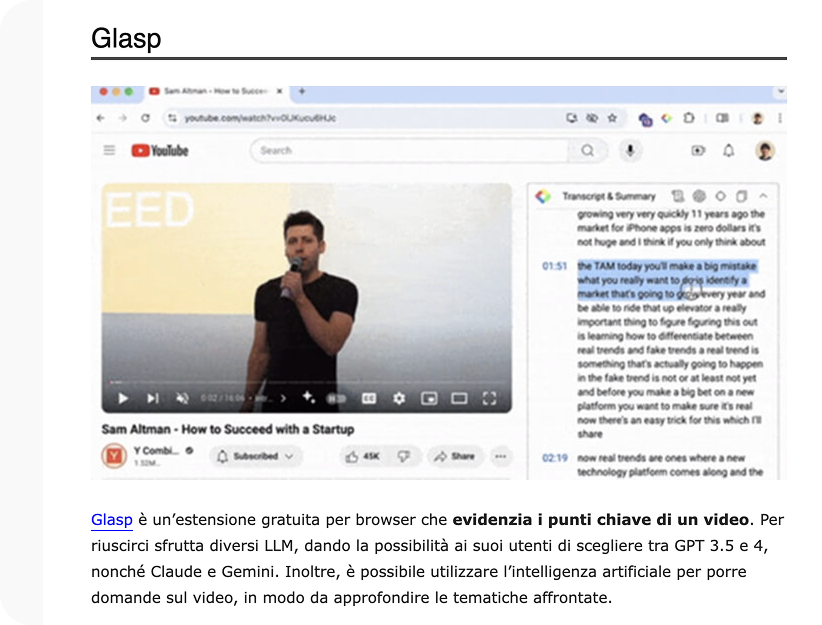
Task: Click the sparkle AI icon in player
Action: [308, 397]
